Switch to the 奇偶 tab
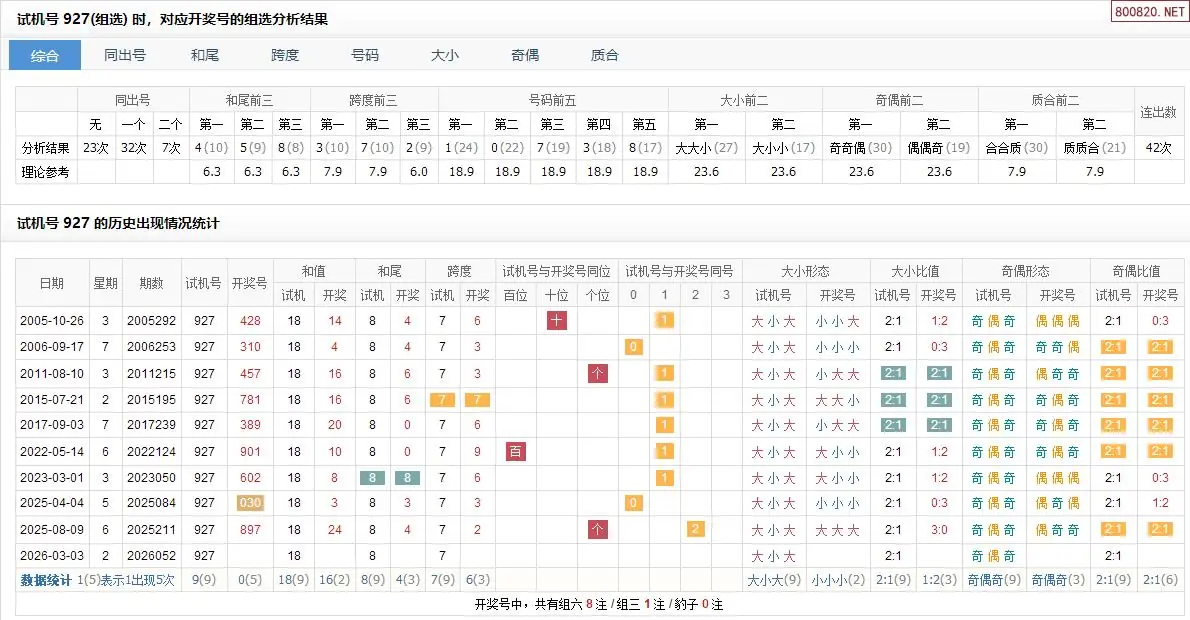 click(x=525, y=55)
